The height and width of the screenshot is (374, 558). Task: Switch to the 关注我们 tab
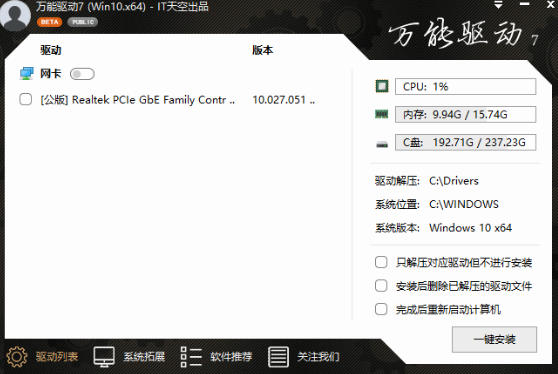point(318,357)
